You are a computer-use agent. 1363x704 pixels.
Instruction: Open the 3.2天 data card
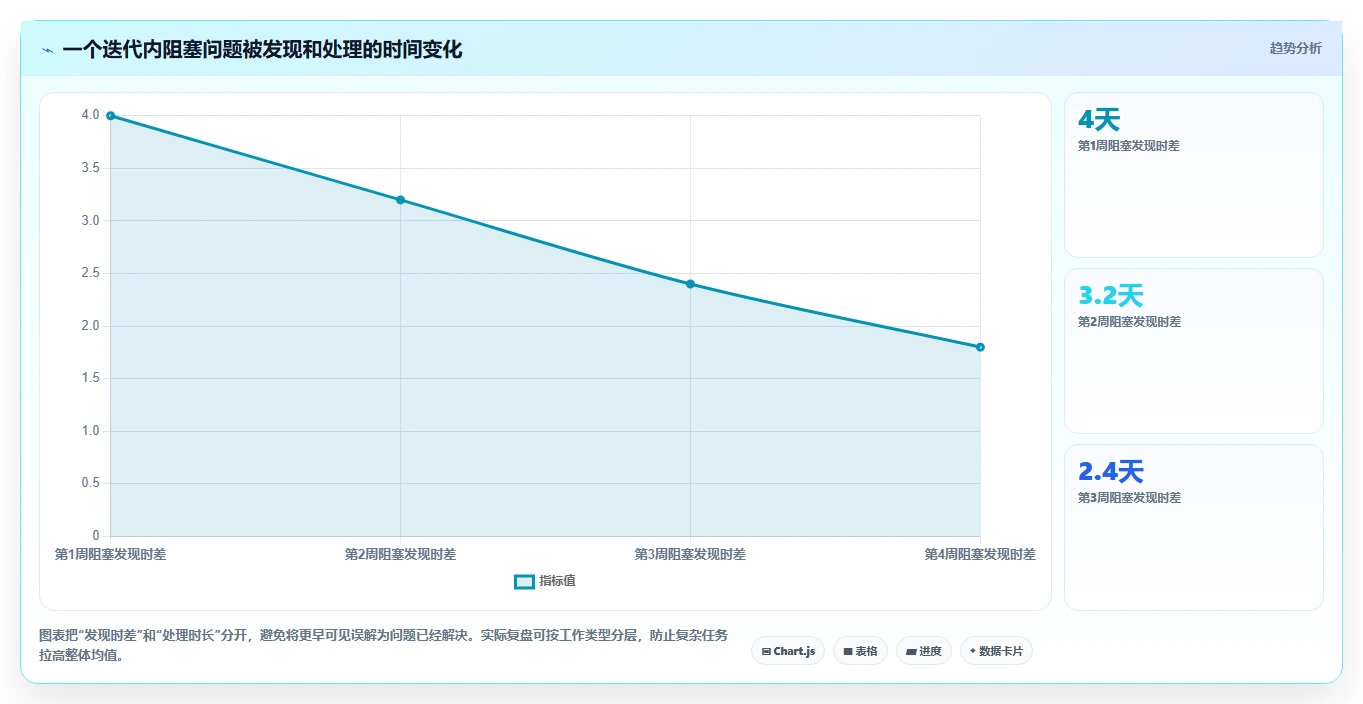[1193, 351]
